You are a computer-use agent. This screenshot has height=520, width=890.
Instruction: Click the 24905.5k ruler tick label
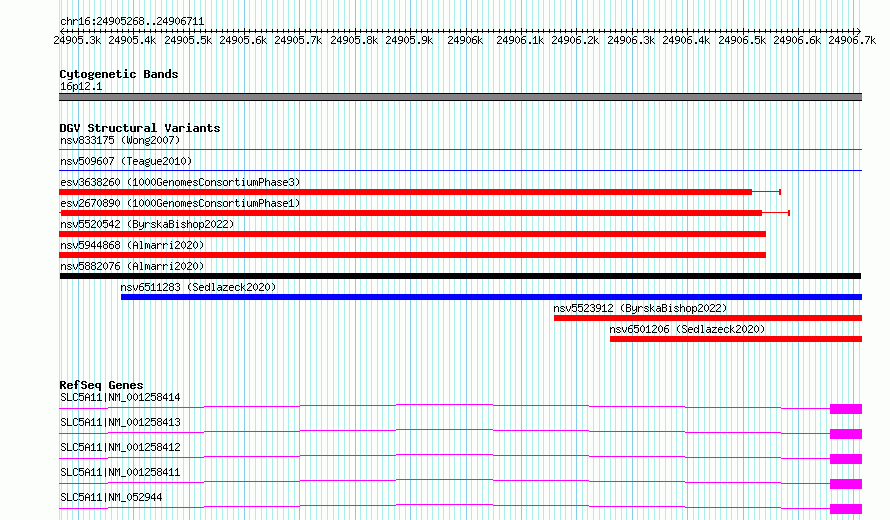(x=188, y=40)
